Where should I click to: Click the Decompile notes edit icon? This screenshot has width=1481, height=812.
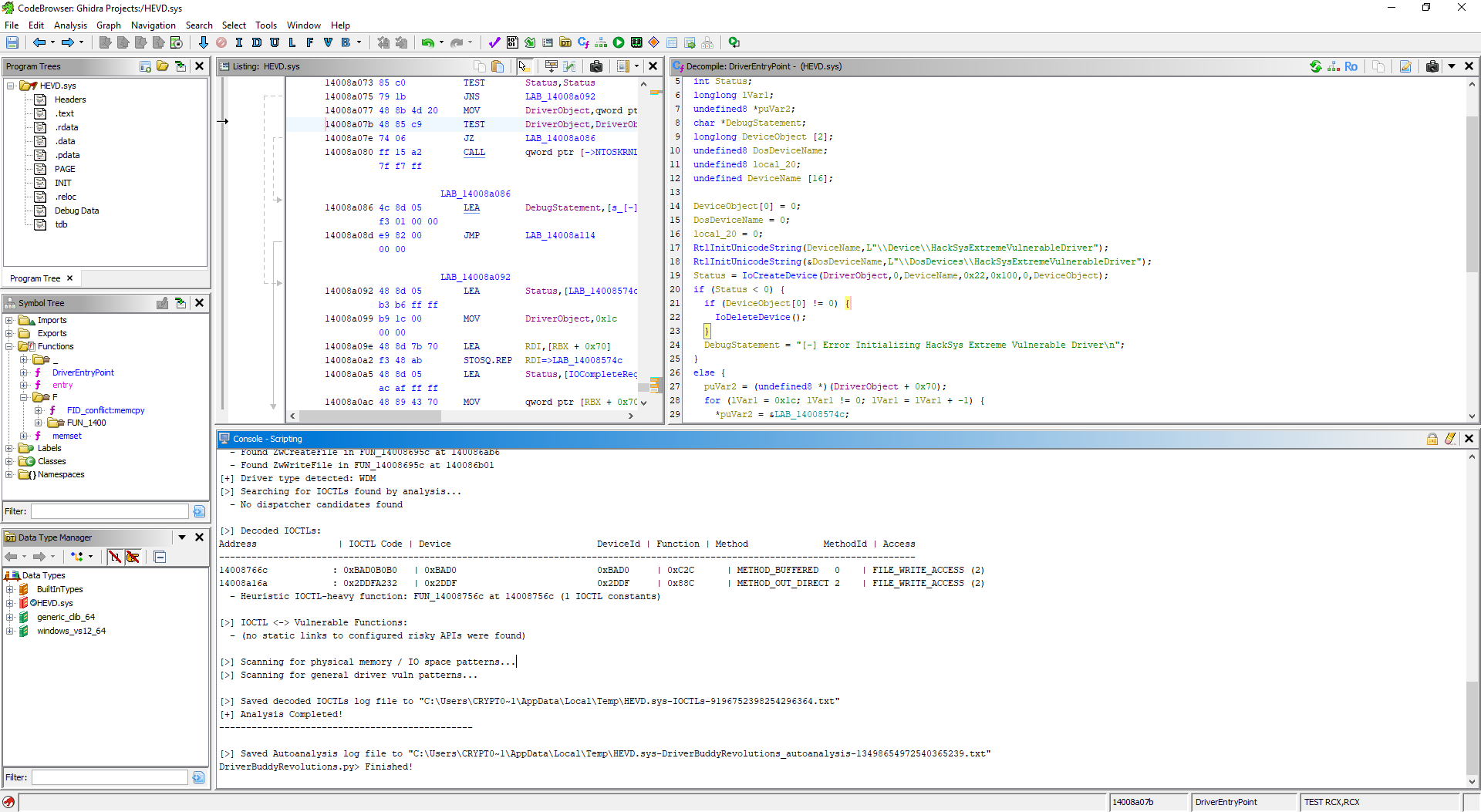[1405, 66]
